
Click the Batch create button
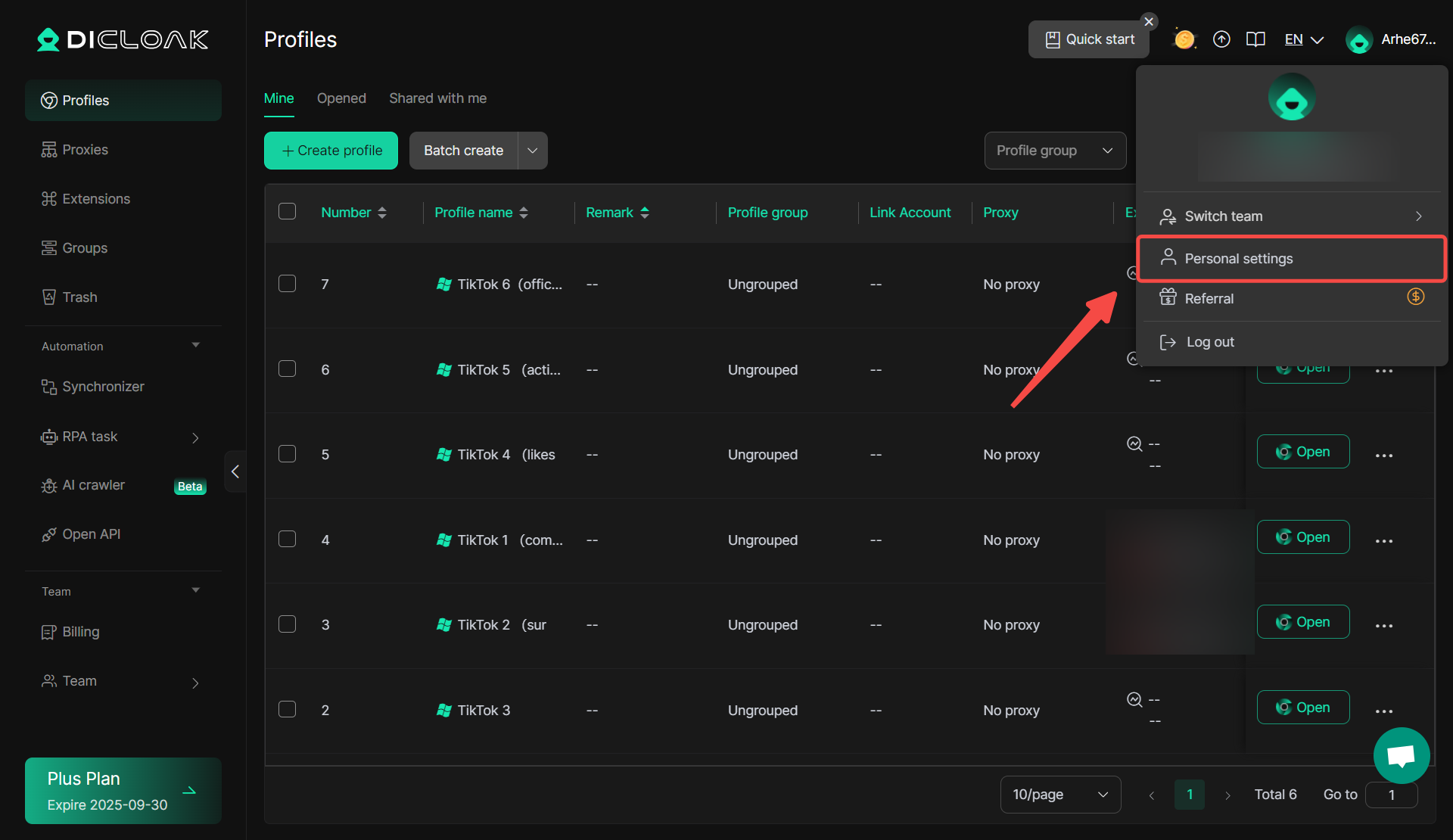[463, 151]
